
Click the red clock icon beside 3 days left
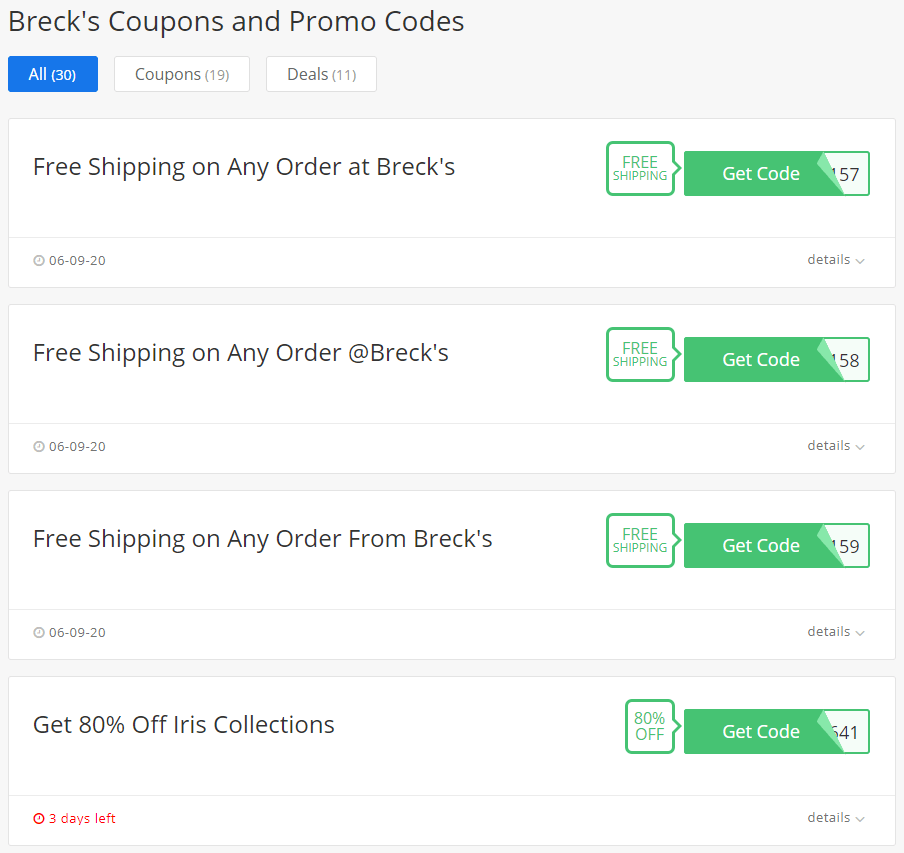pos(39,818)
